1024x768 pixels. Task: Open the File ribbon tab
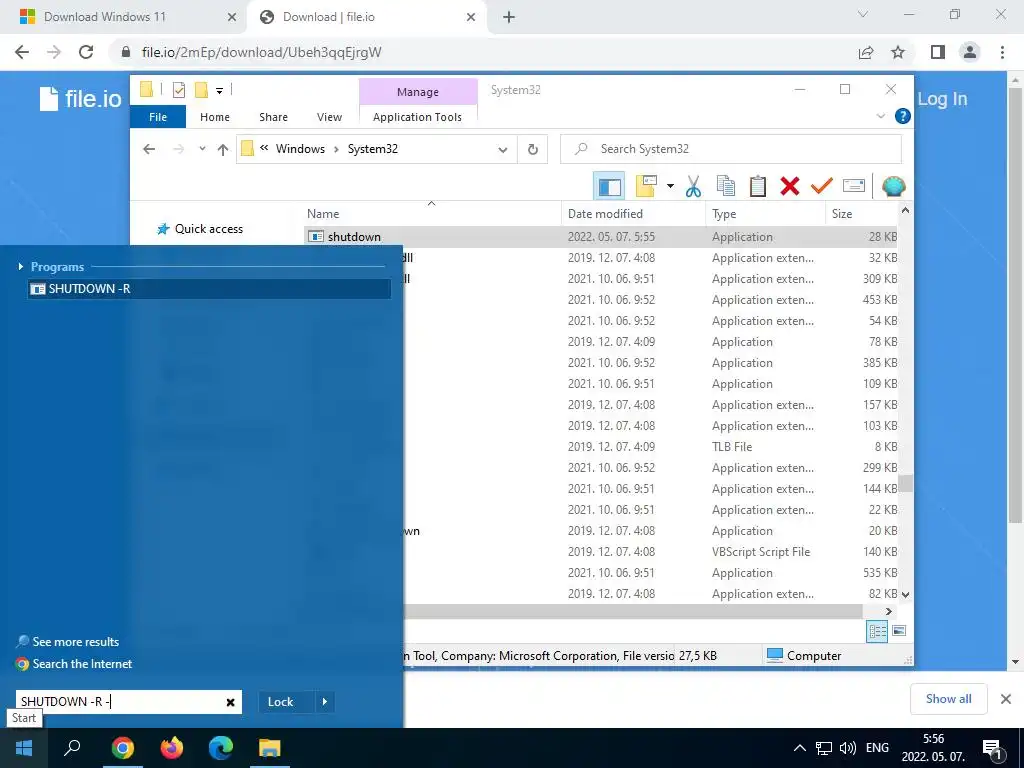[x=158, y=117]
